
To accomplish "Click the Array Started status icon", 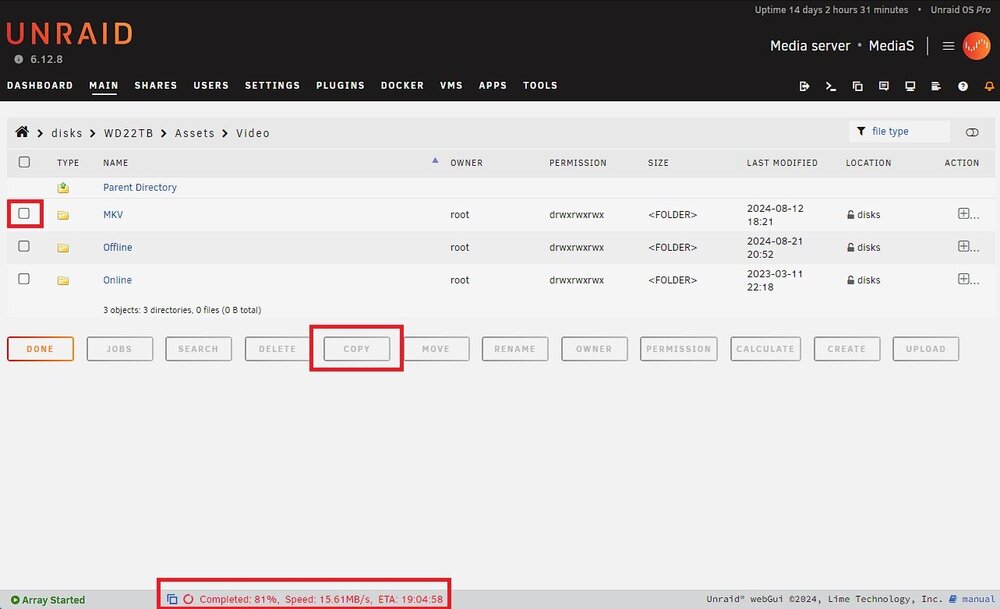I will click(15, 600).
